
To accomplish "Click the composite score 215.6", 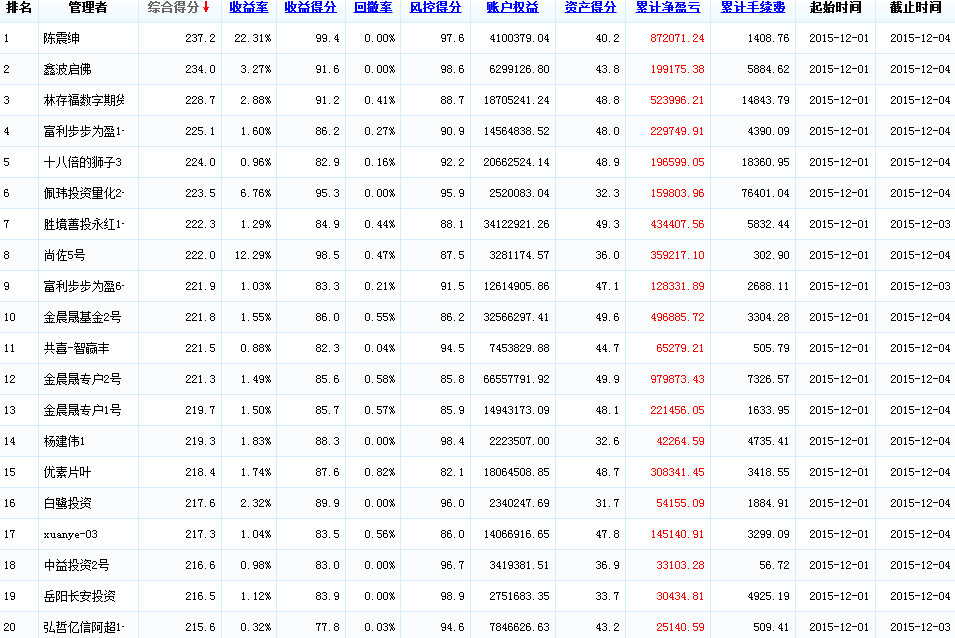I will [x=200, y=628].
